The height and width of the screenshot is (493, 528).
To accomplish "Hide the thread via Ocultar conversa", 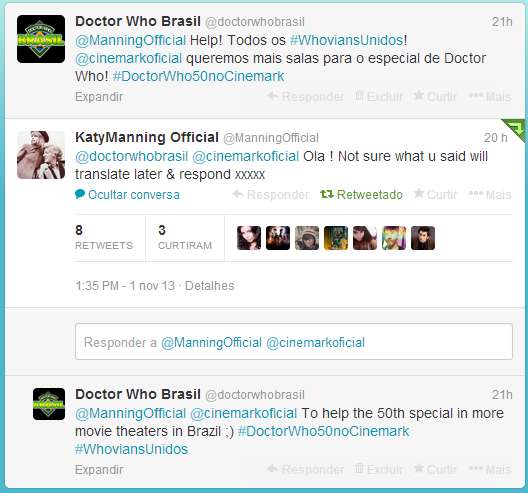I will click(127, 195).
